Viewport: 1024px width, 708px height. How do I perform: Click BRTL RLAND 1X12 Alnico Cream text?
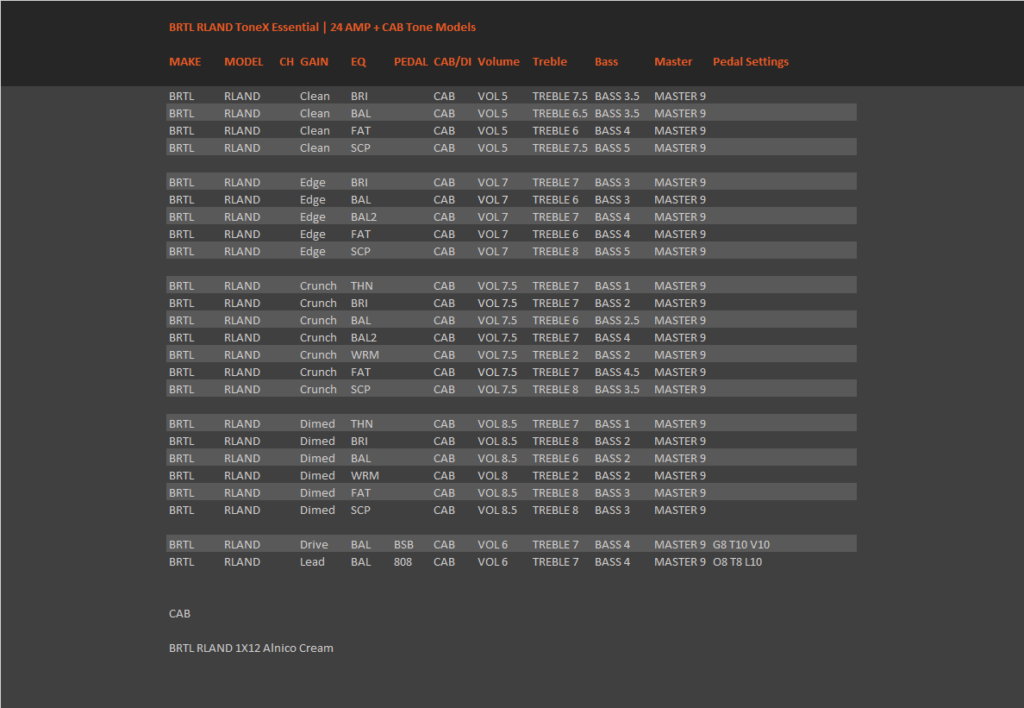(251, 648)
